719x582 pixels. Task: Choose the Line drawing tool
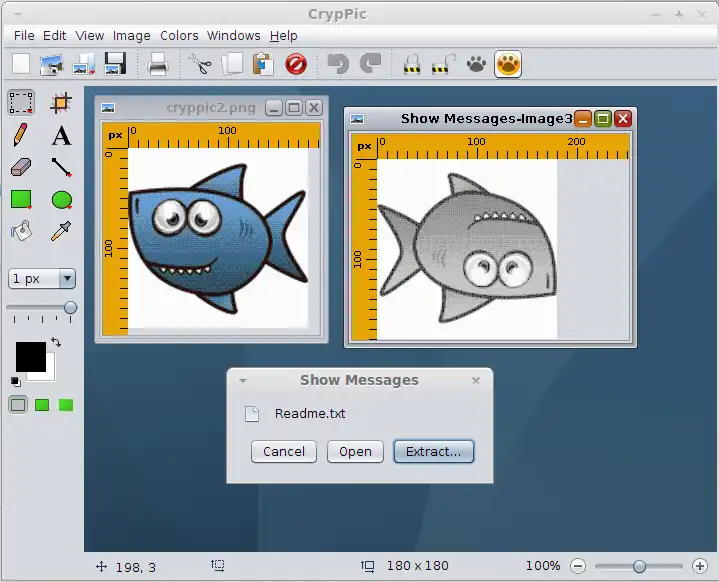(x=61, y=167)
